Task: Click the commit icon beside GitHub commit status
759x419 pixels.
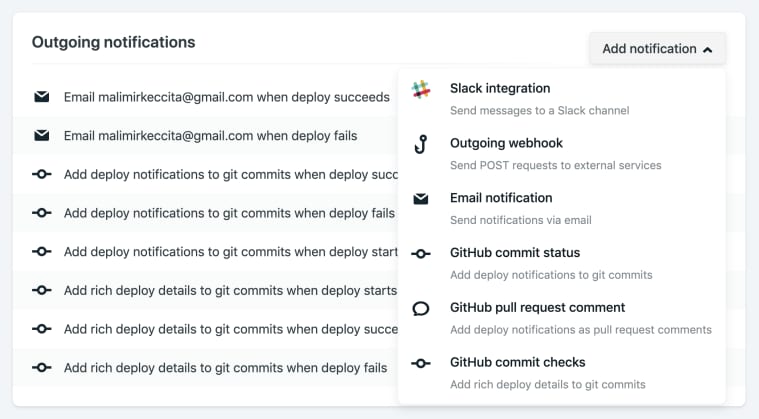Action: click(x=421, y=254)
